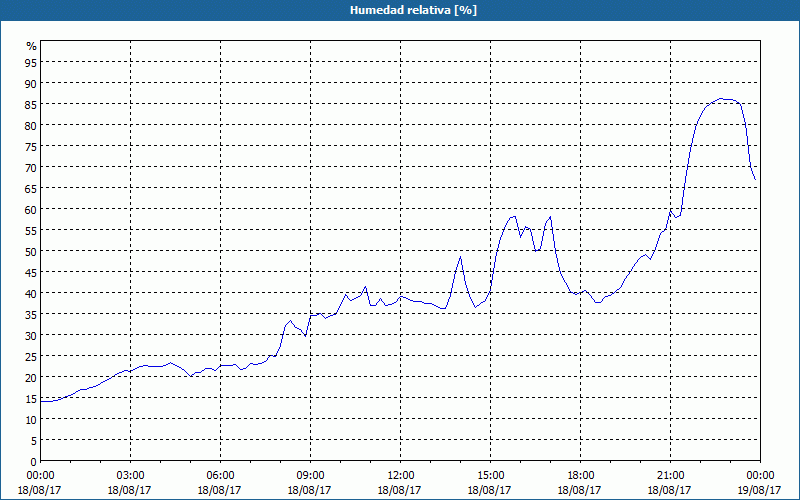Select the 55 label on the y-axis
800x500 pixels.
[x=32, y=230]
